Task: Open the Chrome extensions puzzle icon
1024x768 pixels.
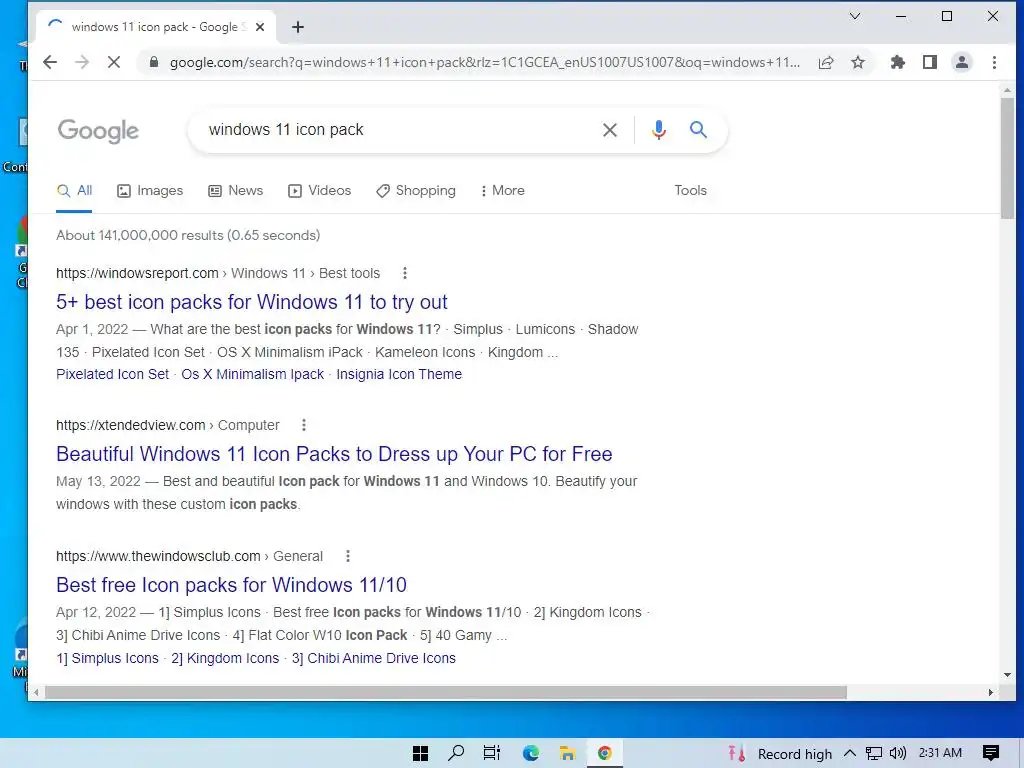Action: [898, 62]
